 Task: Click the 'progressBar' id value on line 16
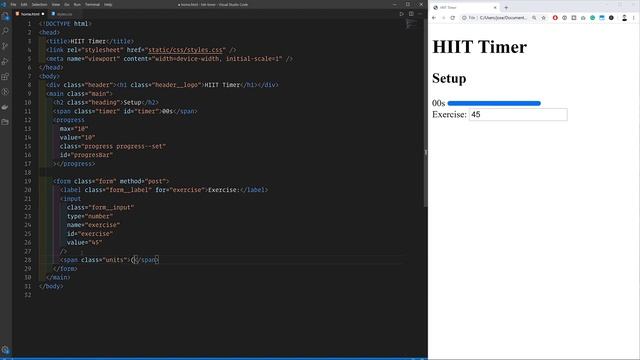[93, 155]
